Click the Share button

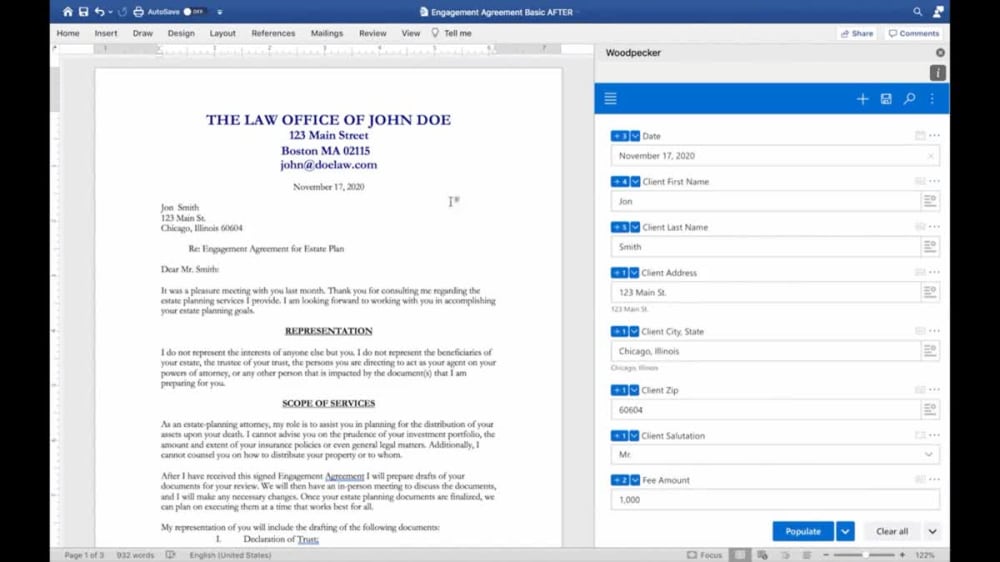pos(857,33)
